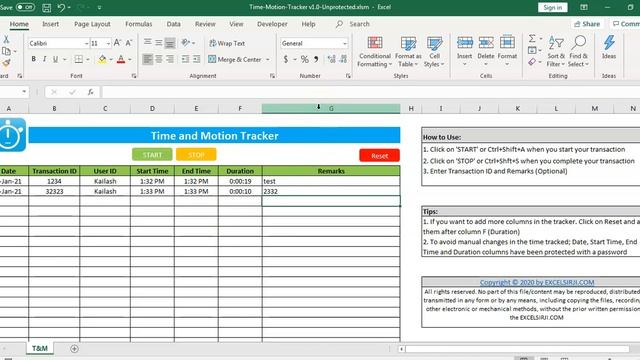Screen dimensions: 640x360
Task: Click the Borders icon
Action: [79, 59]
